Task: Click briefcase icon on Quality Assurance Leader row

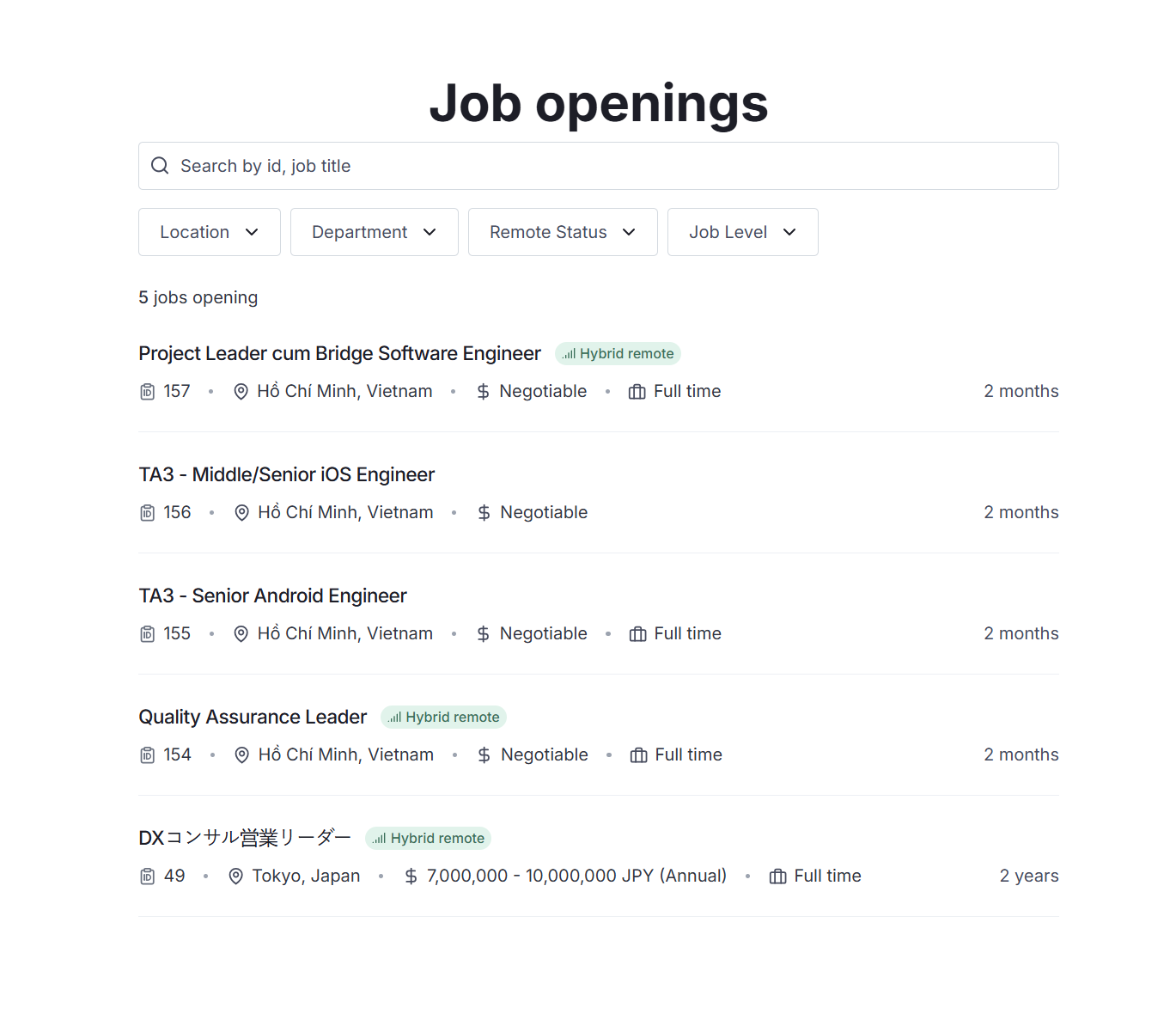Action: pos(638,755)
